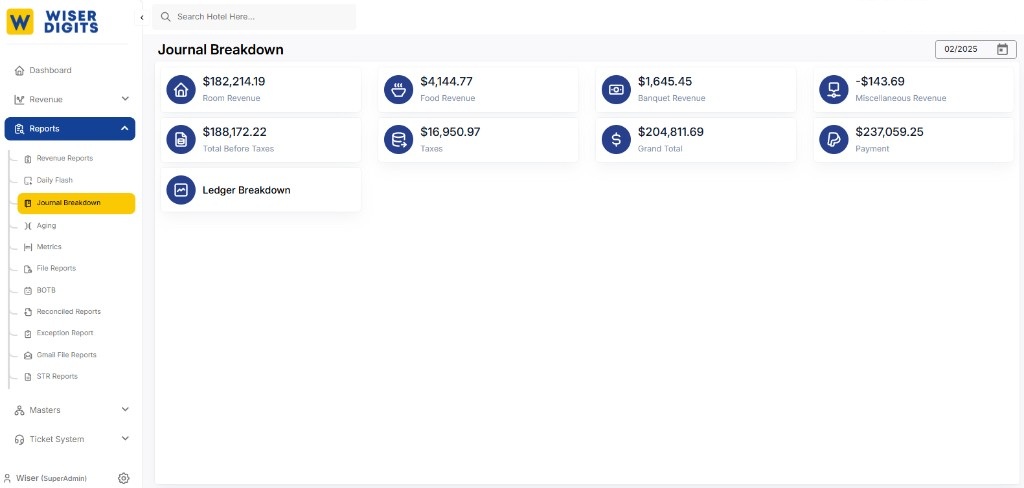The image size is (1024, 488).
Task: Click the $182,214.19 Room Revenue value
Action: 234,82
